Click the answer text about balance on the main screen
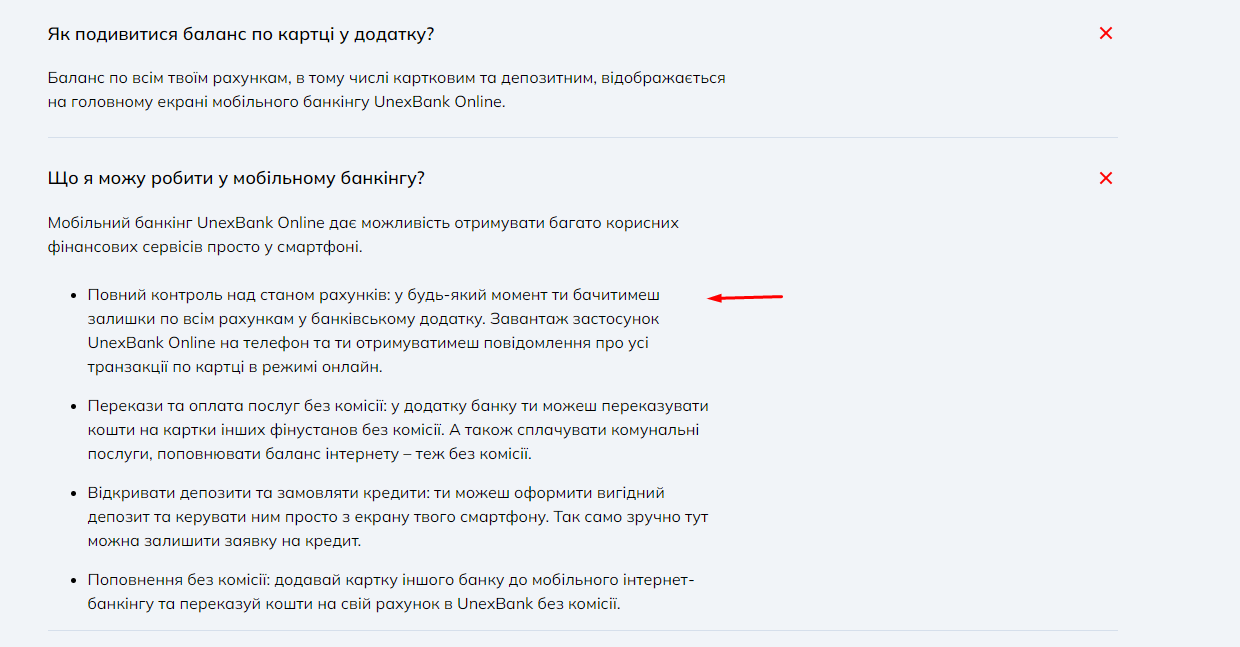1240x647 pixels. [387, 90]
